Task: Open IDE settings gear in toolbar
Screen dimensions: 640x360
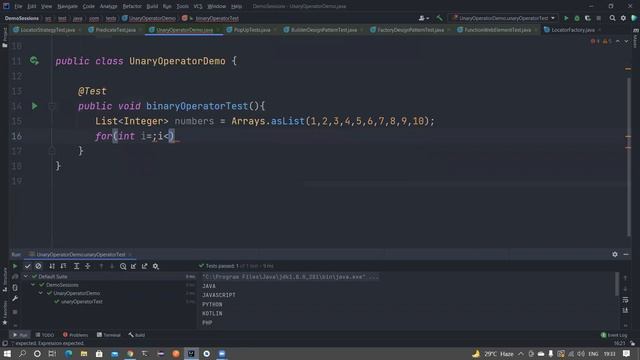Action: 623,18
